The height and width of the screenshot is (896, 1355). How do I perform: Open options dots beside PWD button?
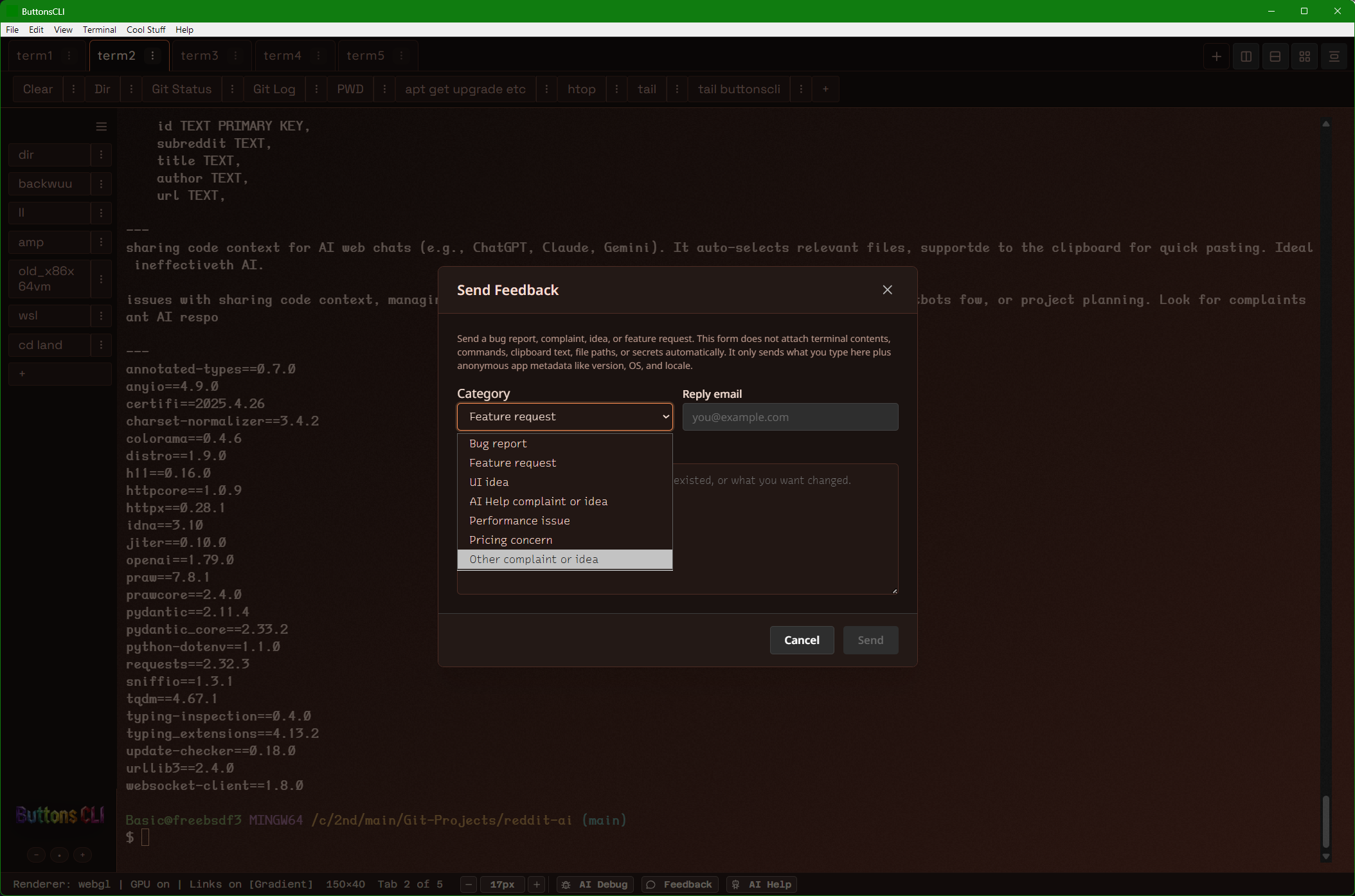point(384,89)
